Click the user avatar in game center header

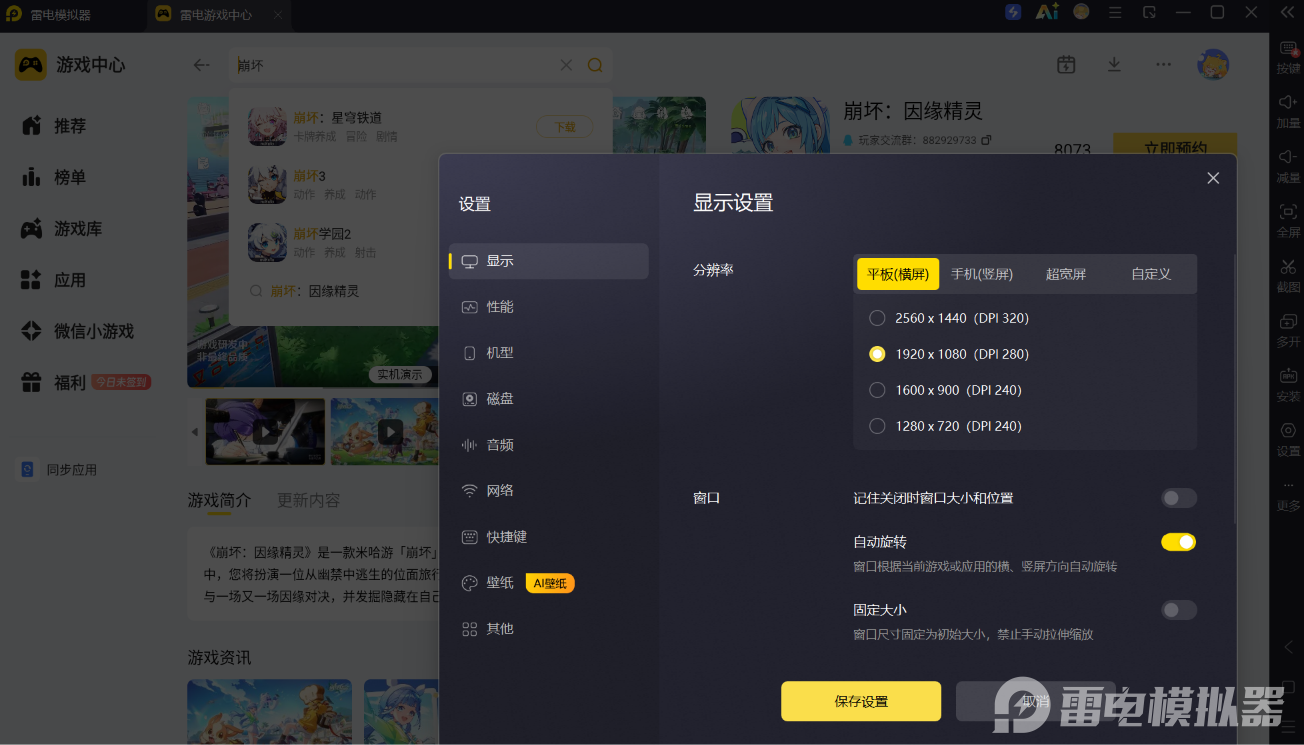(1213, 65)
